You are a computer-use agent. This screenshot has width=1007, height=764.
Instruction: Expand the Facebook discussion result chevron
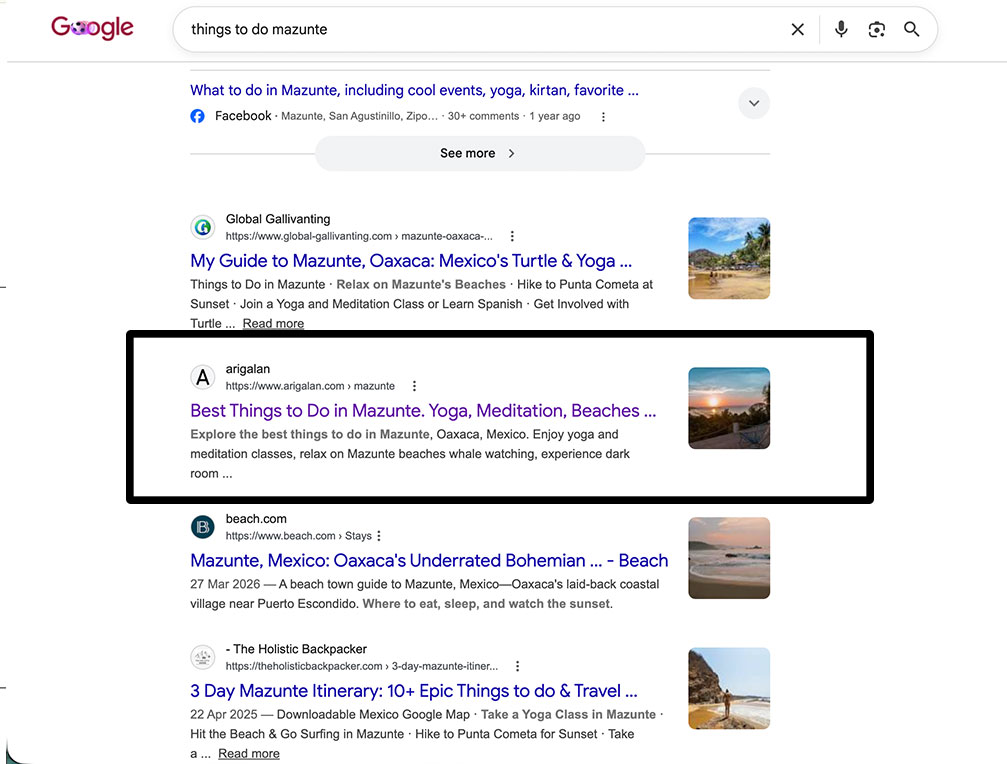[x=754, y=103]
